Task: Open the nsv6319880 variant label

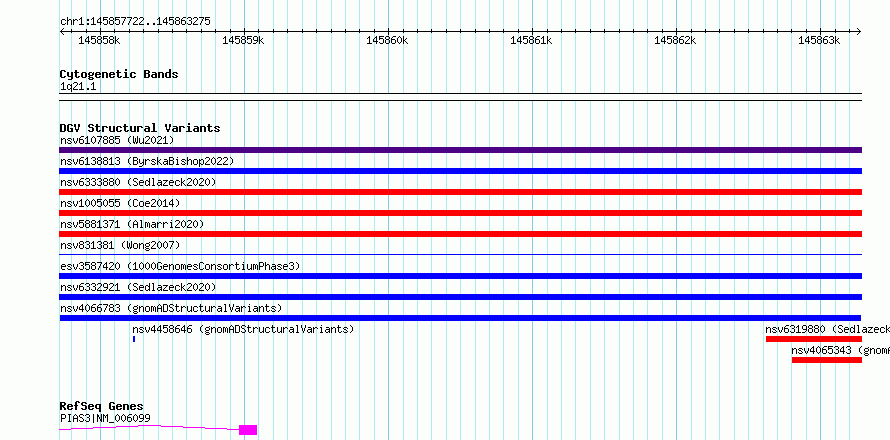Action: pyautogui.click(x=828, y=329)
